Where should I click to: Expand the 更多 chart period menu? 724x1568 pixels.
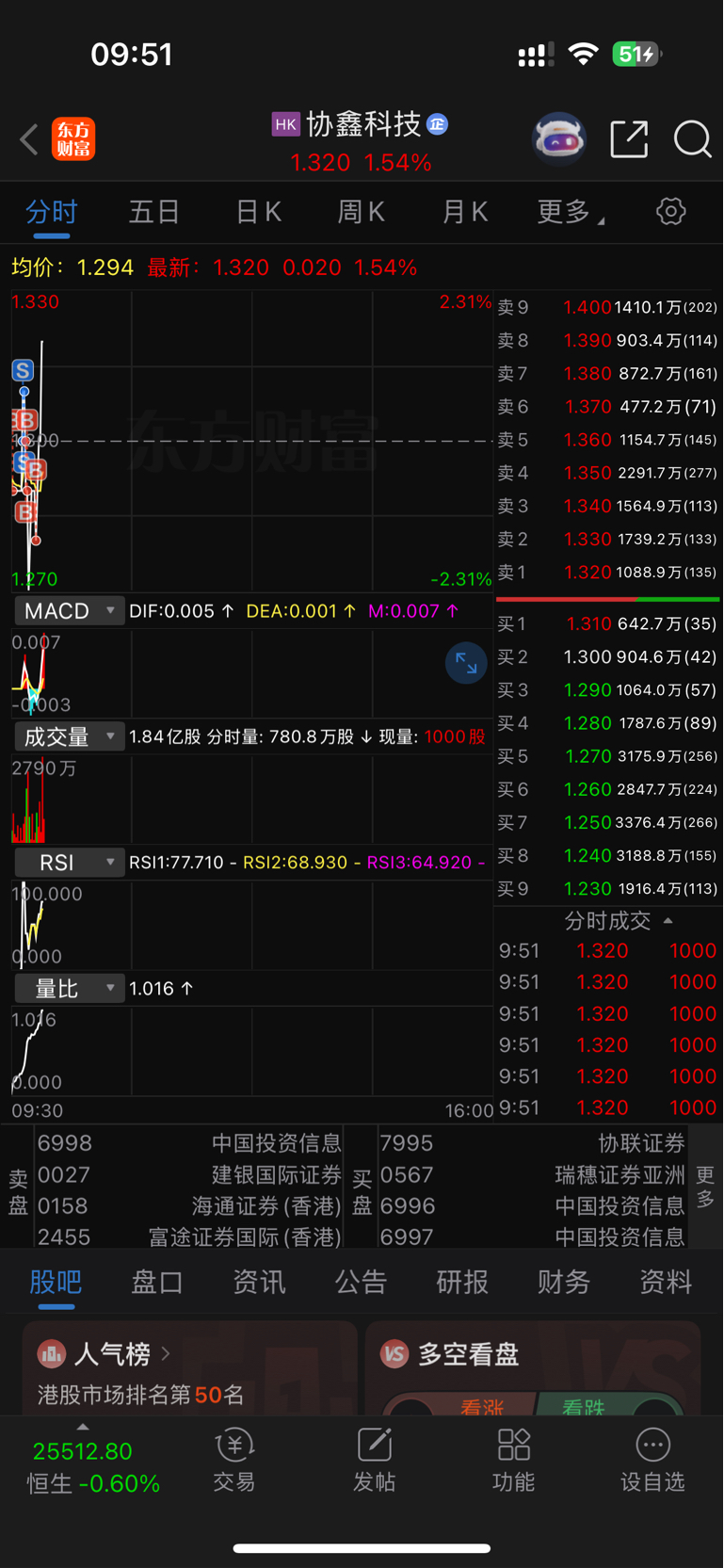click(x=571, y=212)
